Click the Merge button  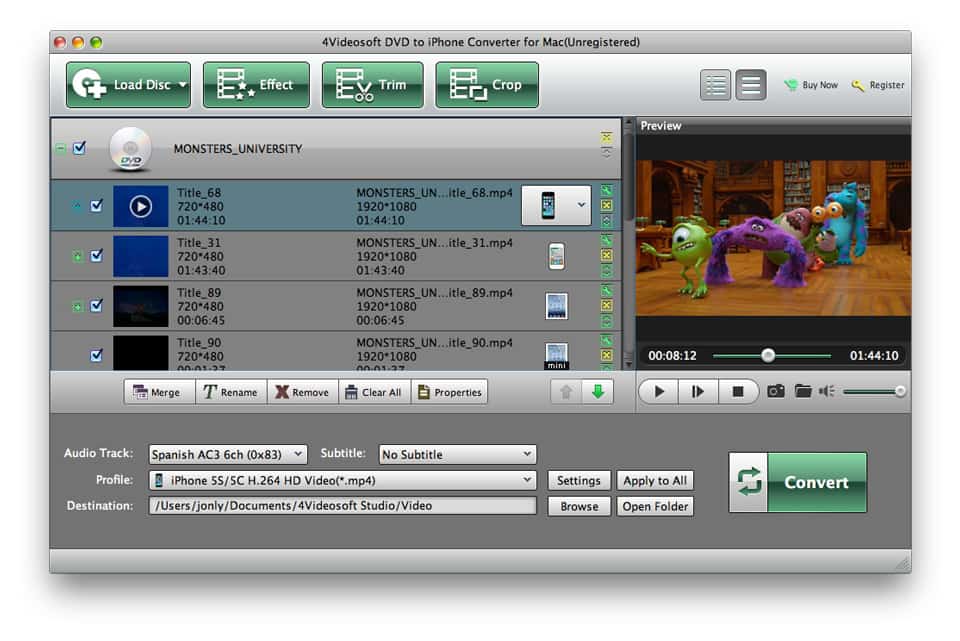159,392
